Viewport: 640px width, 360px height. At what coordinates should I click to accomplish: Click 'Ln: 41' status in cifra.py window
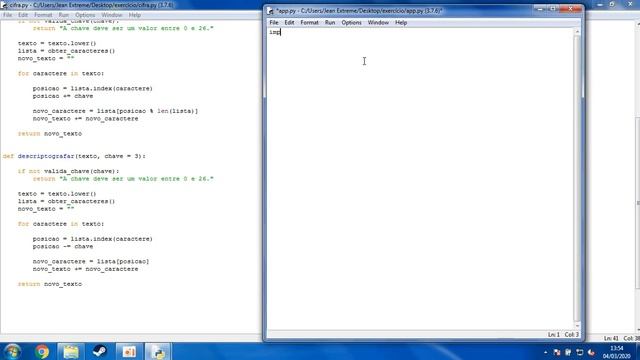[x=611, y=338]
